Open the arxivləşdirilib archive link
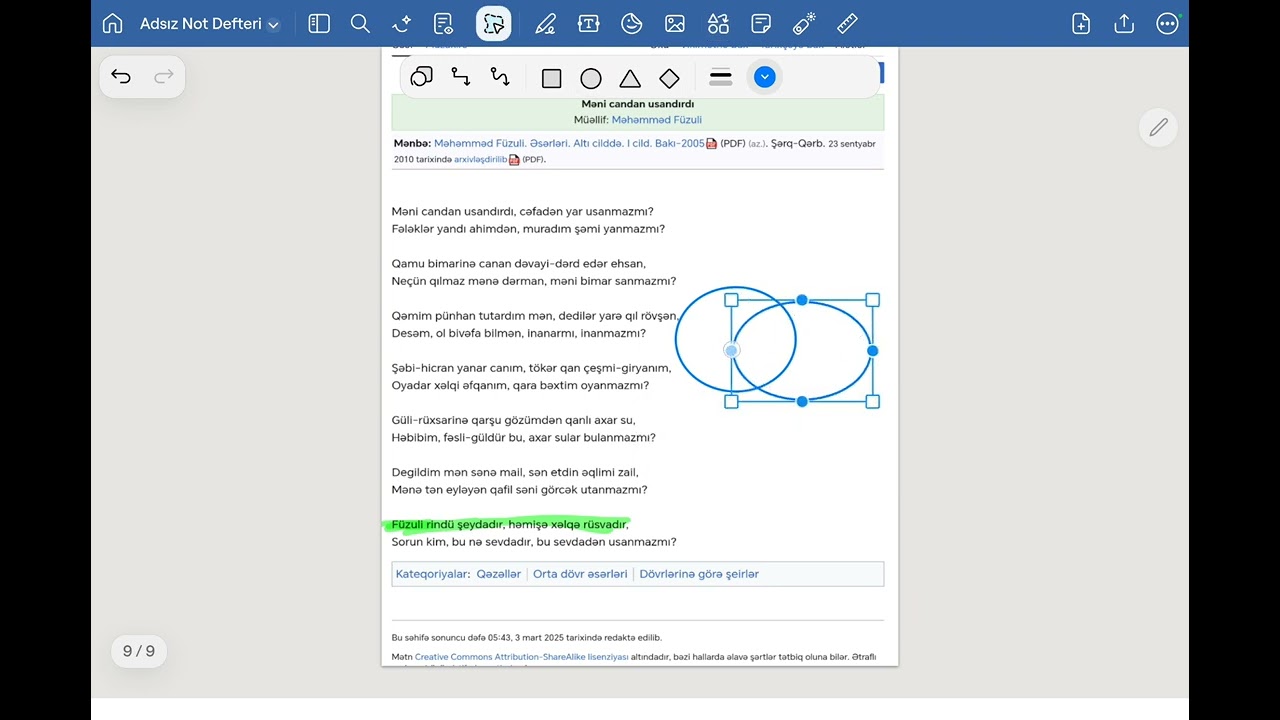 point(481,159)
